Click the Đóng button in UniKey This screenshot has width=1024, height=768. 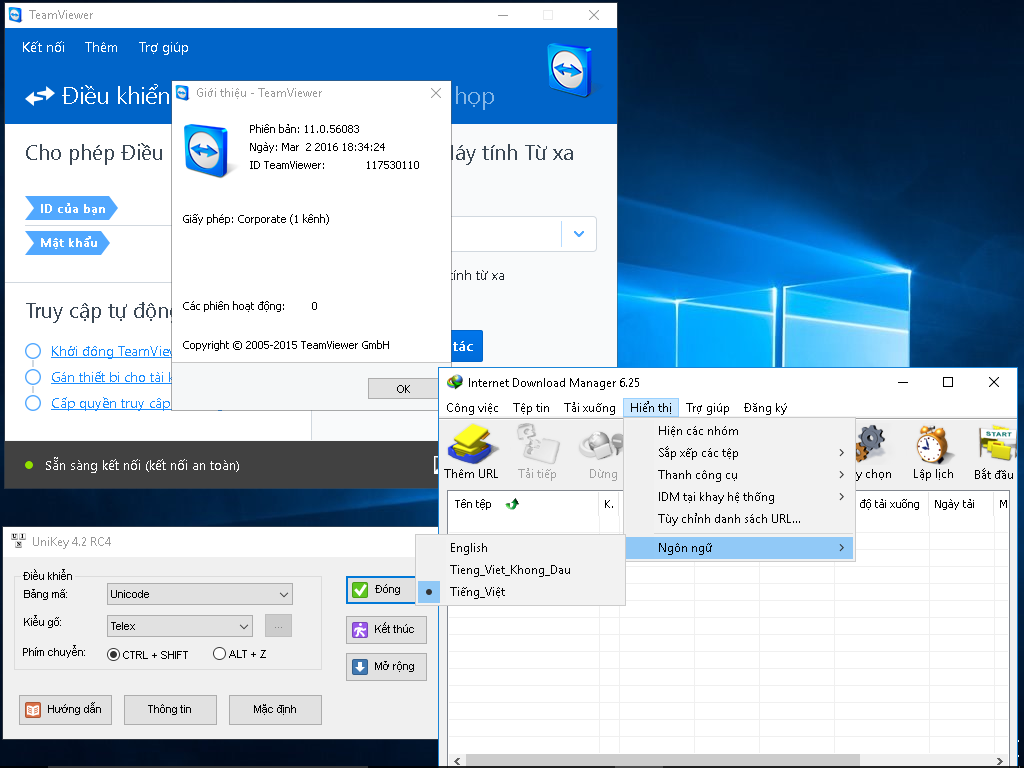click(383, 590)
